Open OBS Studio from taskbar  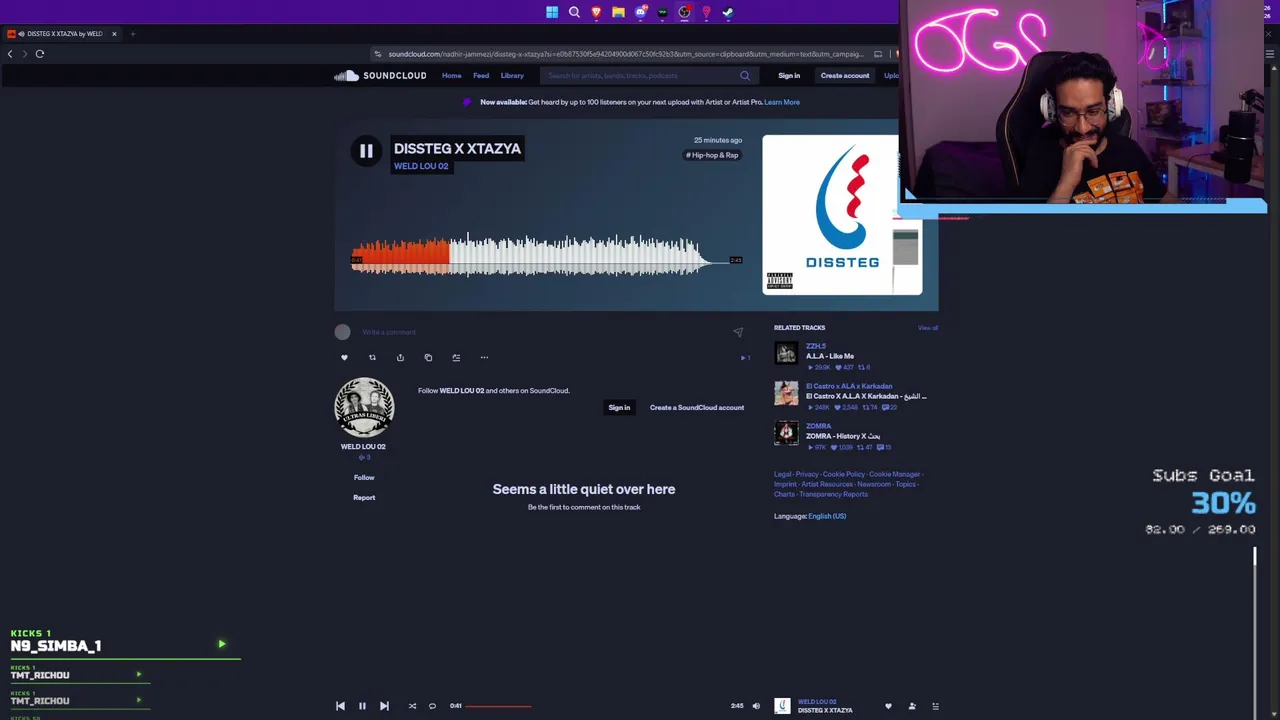pos(684,12)
